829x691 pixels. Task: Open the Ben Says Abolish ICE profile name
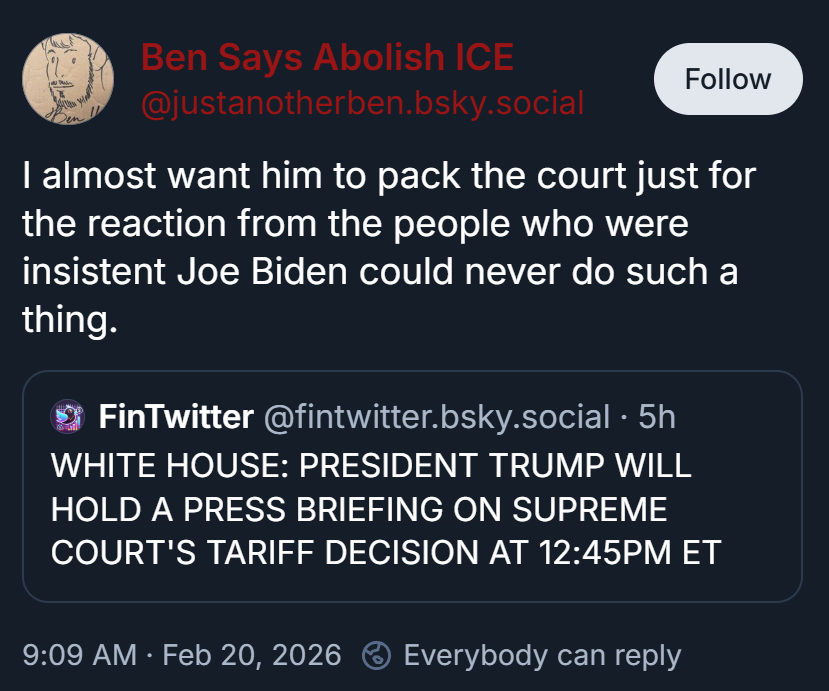[327, 58]
